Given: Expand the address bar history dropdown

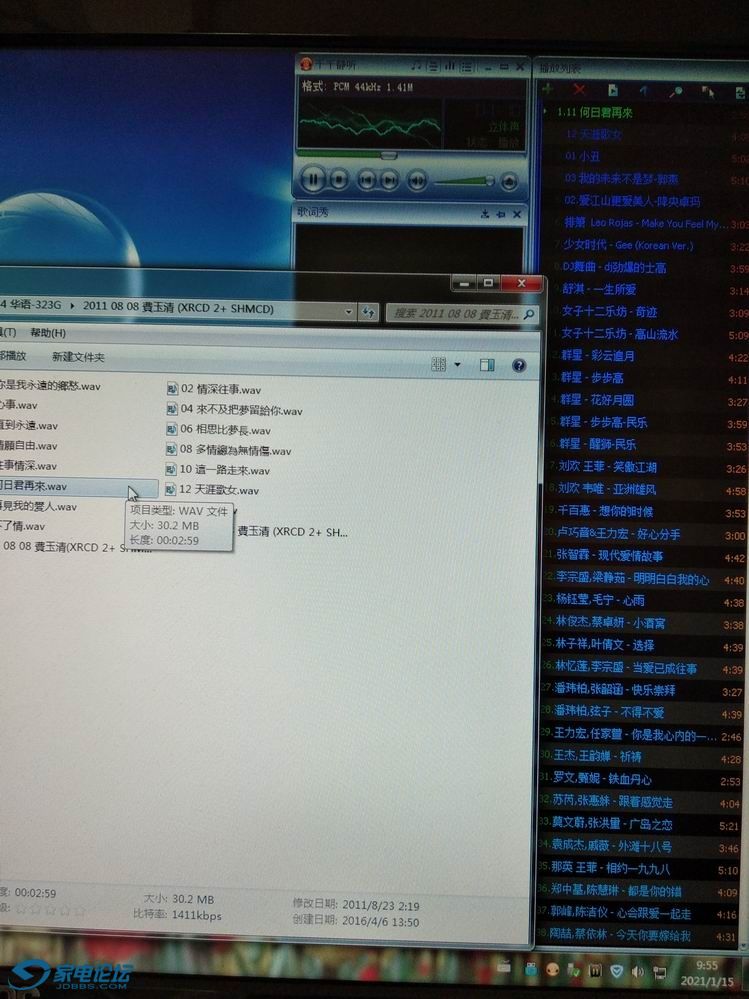Looking at the screenshot, I should coord(351,312).
